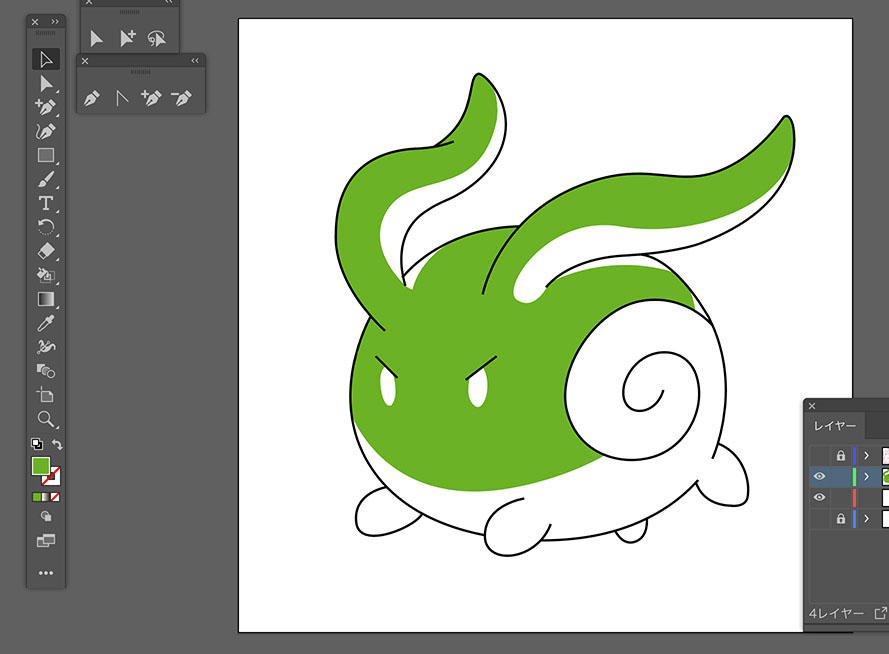Viewport: 889px width, 654px height.
Task: Select the Type tool
Action: coord(46,203)
